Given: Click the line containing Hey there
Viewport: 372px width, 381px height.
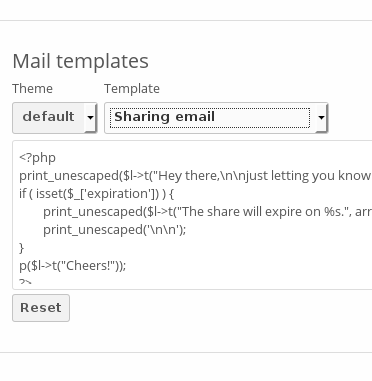Looking at the screenshot, I should (x=195, y=176).
